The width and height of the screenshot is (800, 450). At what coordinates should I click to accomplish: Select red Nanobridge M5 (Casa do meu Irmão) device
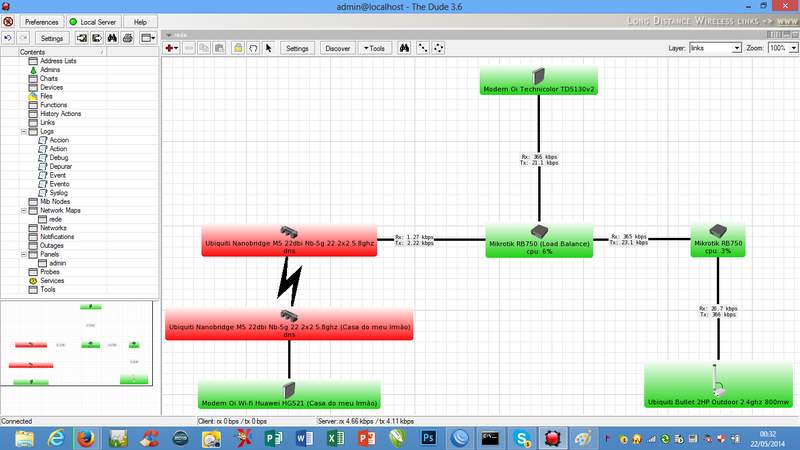[289, 324]
